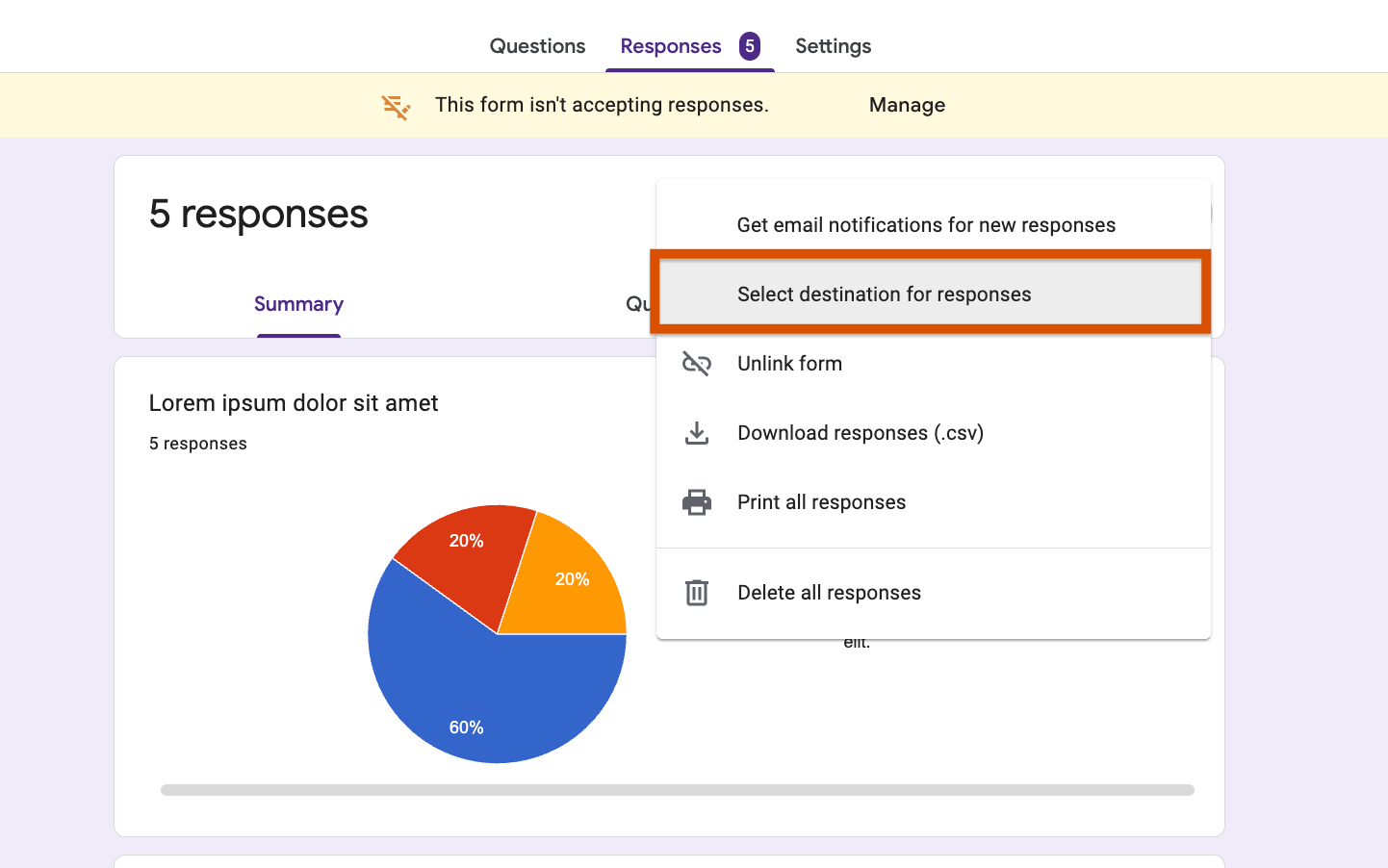
Task: Choose Download responses (.csv) from the menu
Action: pyautogui.click(x=860, y=433)
